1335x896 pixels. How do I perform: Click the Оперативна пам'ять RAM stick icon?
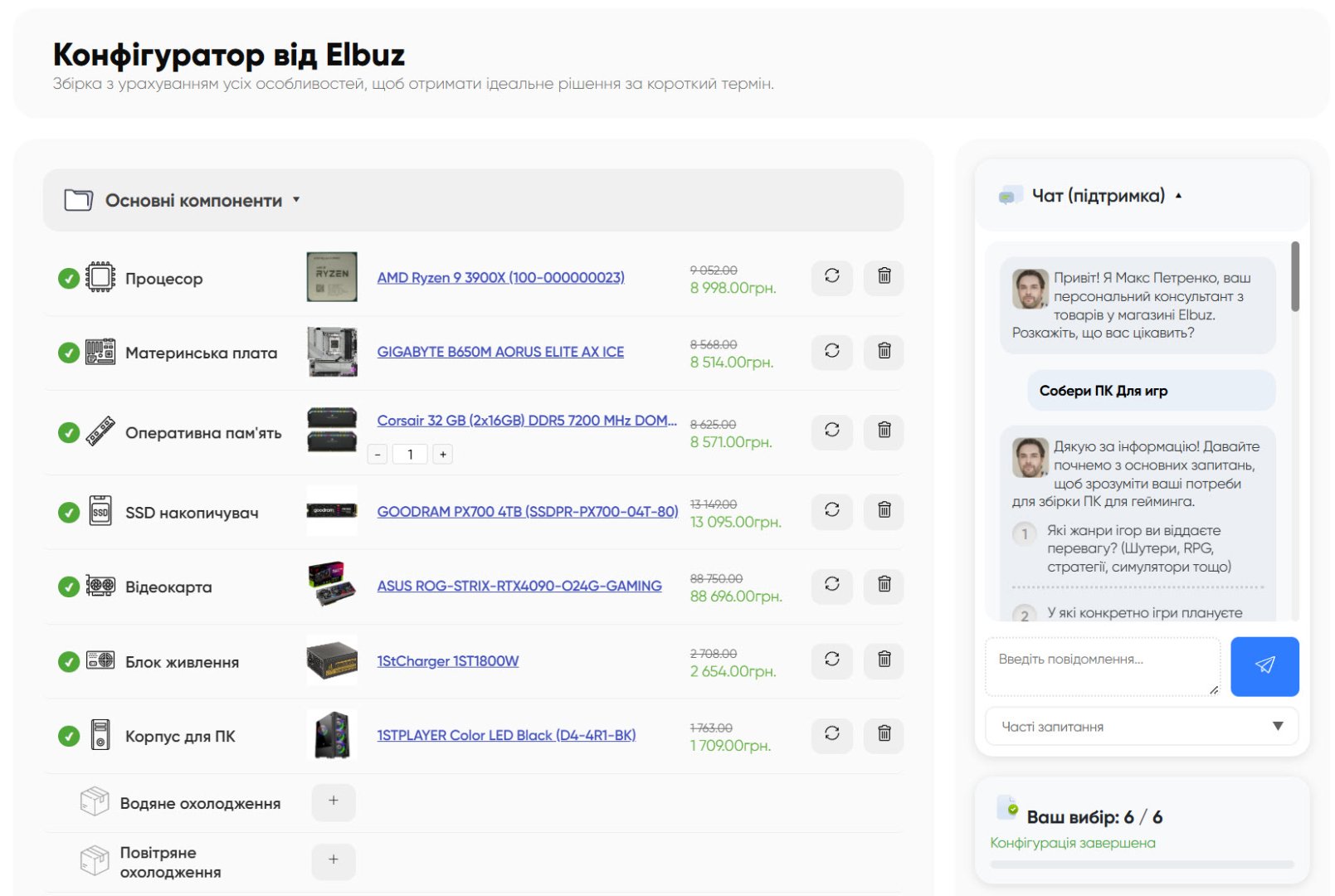pos(100,431)
